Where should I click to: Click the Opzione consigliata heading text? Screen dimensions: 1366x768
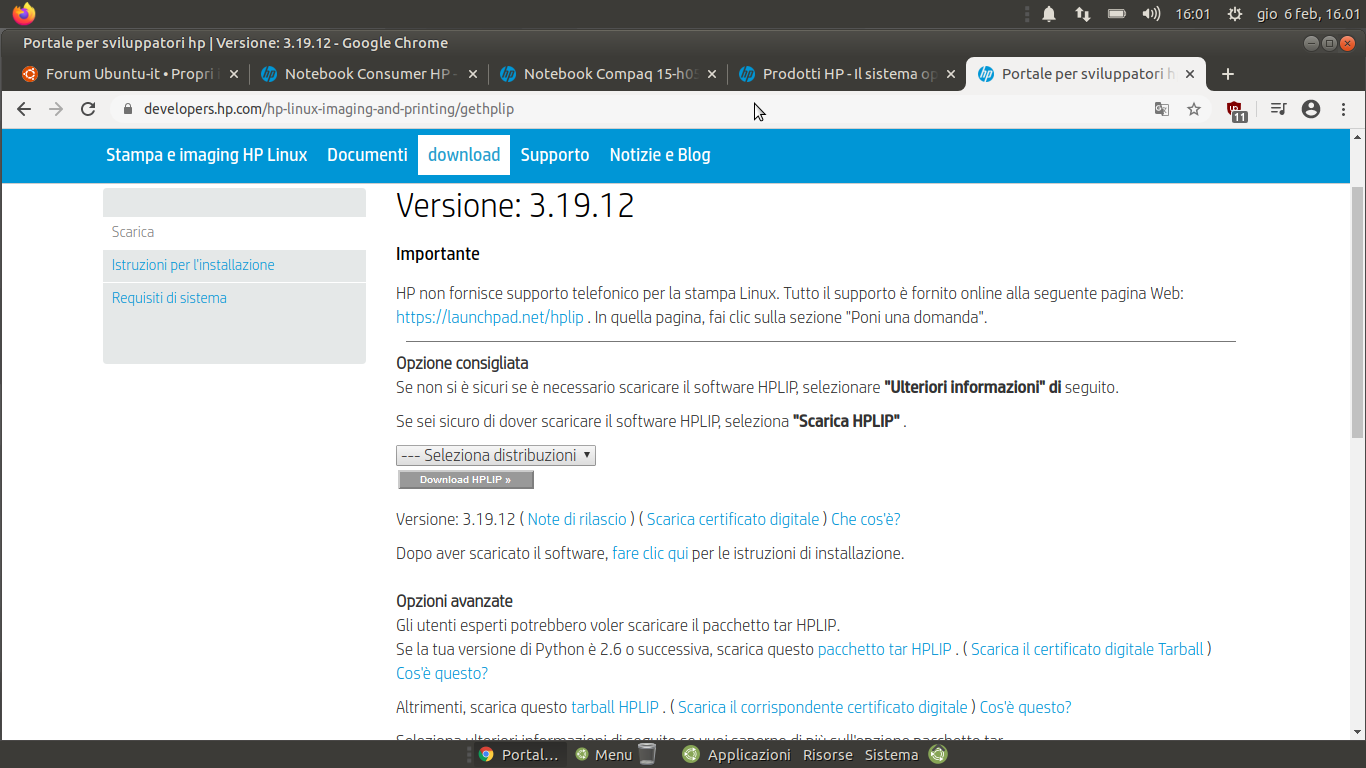click(x=462, y=363)
